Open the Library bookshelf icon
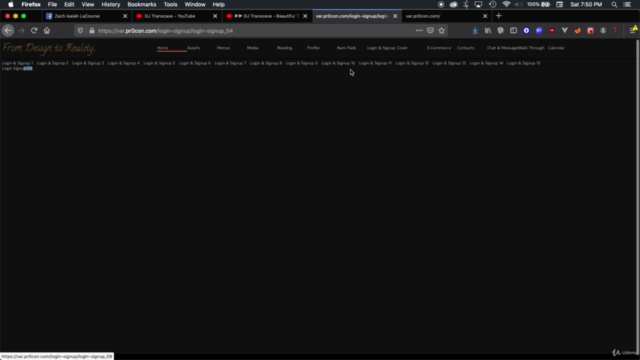Image resolution: width=640 pixels, height=360 pixels. pyautogui.click(x=488, y=31)
